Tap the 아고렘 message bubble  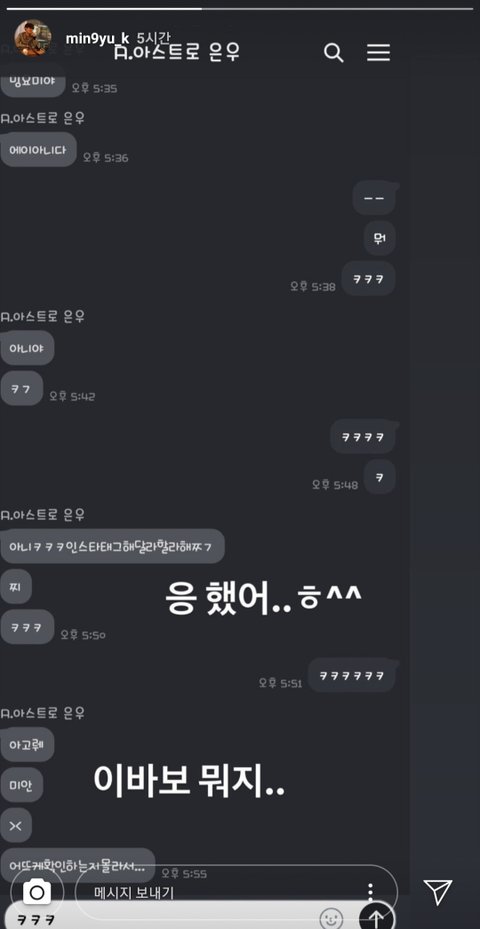(x=27, y=744)
